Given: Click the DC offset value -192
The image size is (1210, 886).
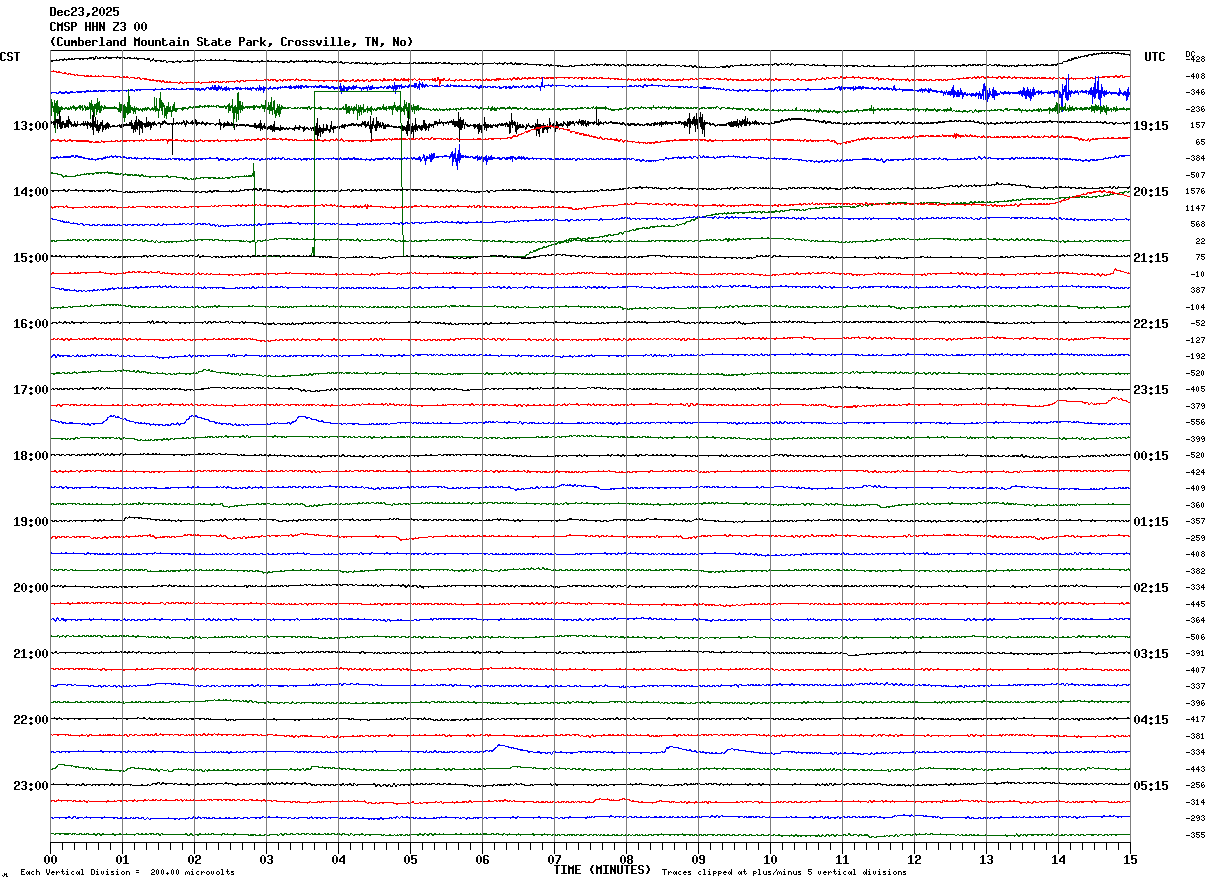Looking at the screenshot, I should coord(1196,356).
